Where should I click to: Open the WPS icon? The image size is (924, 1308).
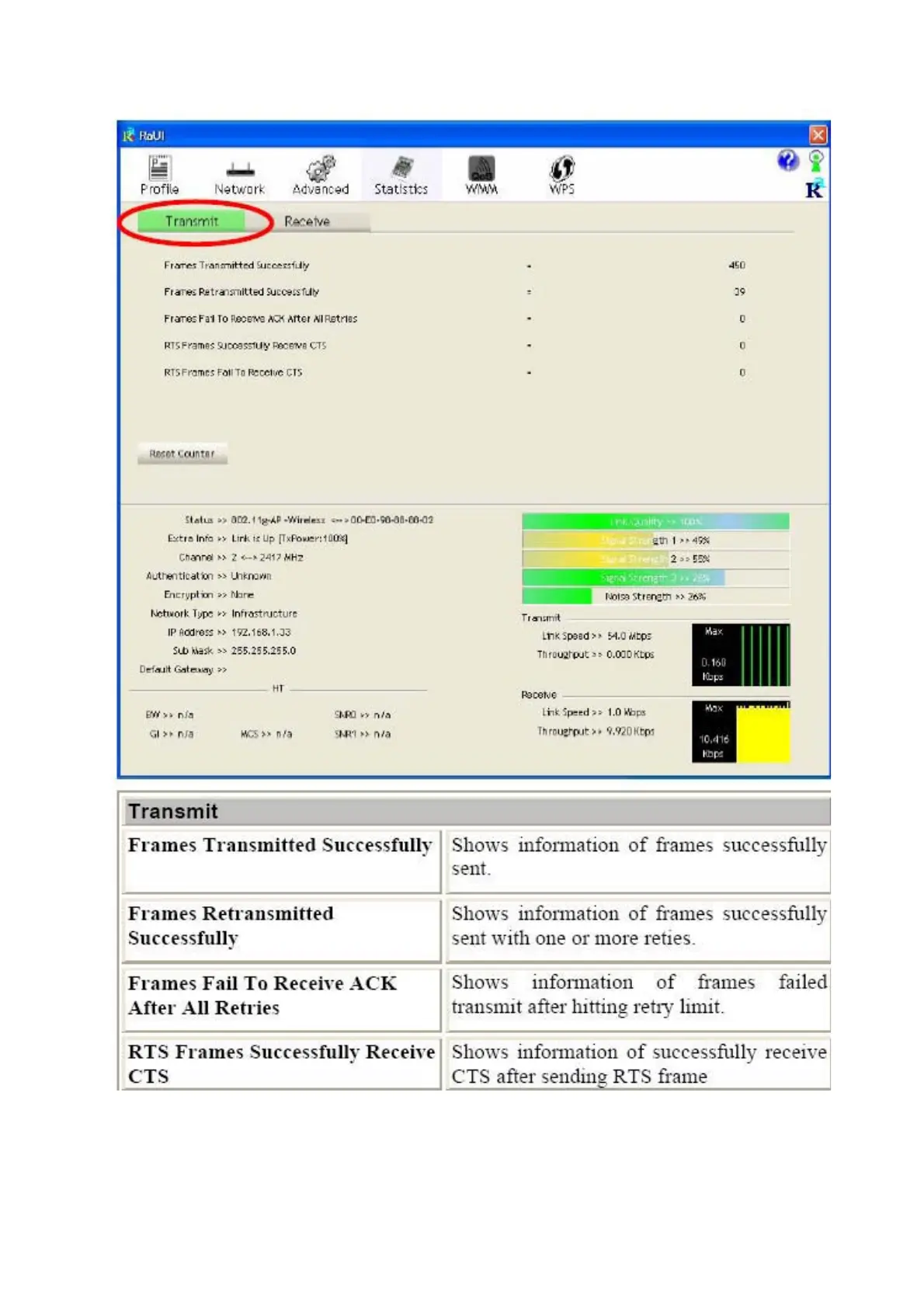click(x=562, y=175)
